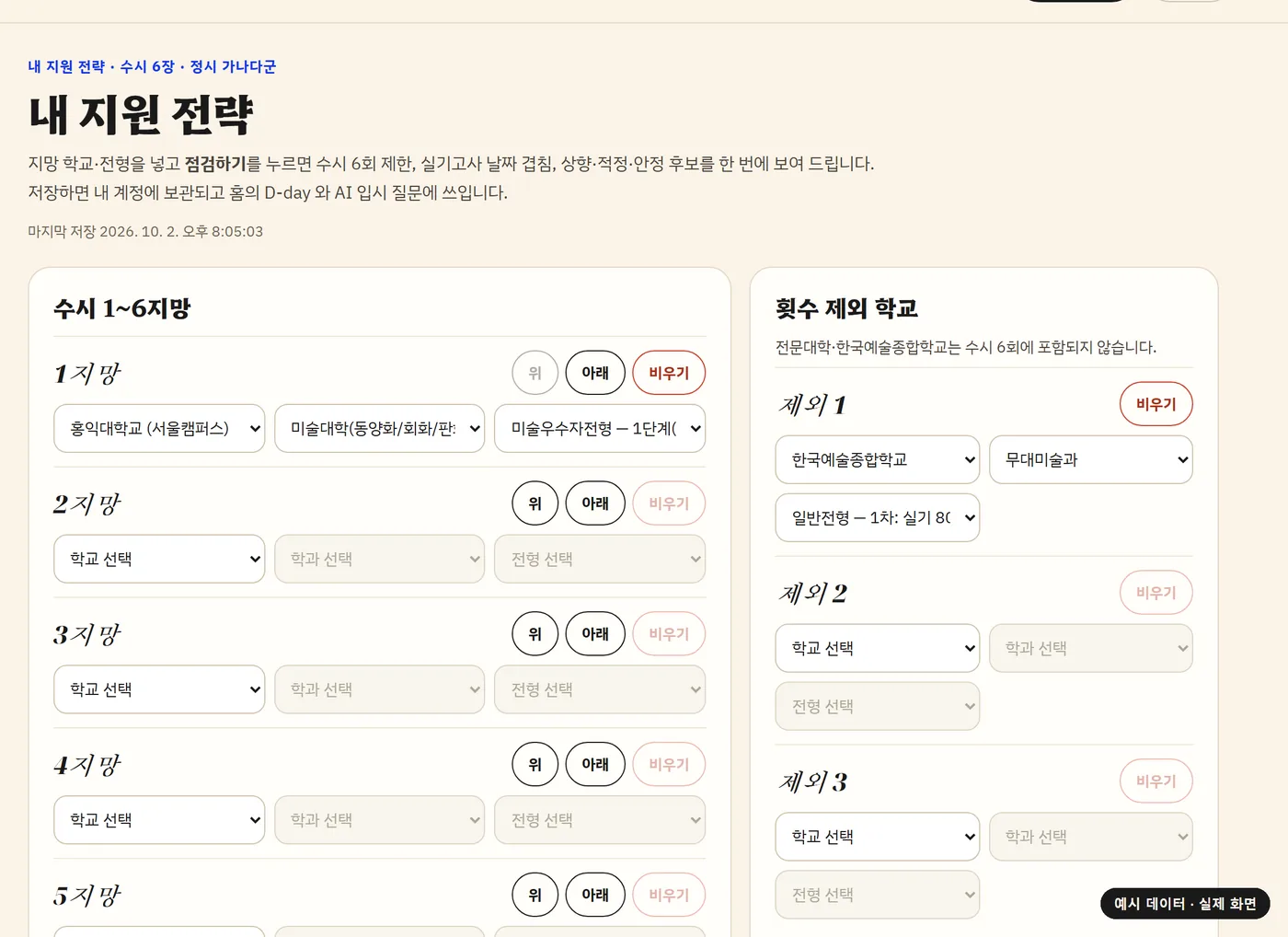Open the 1지망 school dropdown 홍익대학교
The width and height of the screenshot is (1288, 937).
click(159, 428)
